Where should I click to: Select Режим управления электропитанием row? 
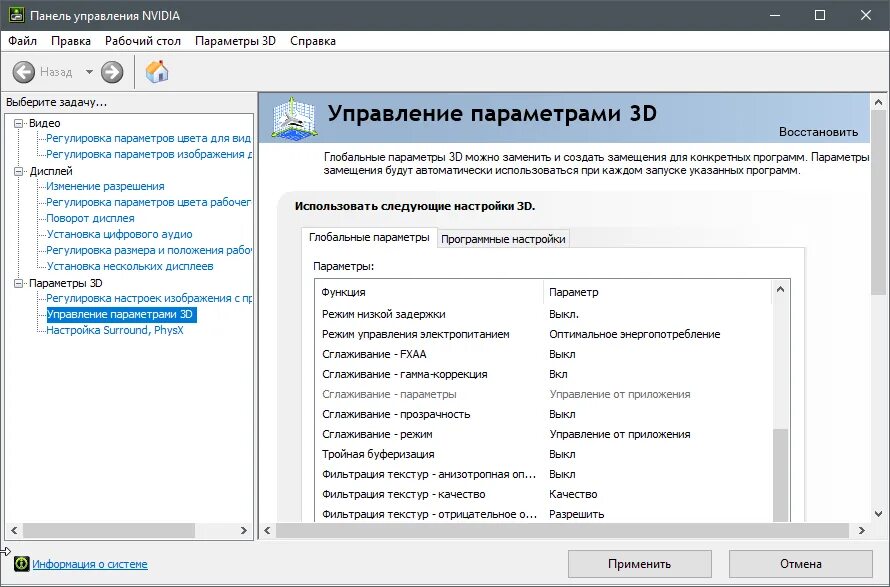pyautogui.click(x=543, y=334)
